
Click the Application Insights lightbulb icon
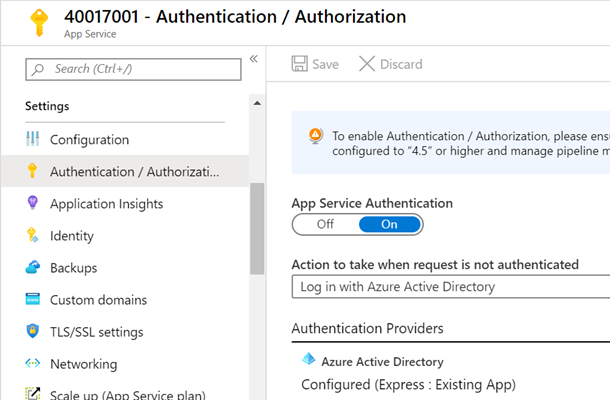tap(32, 204)
